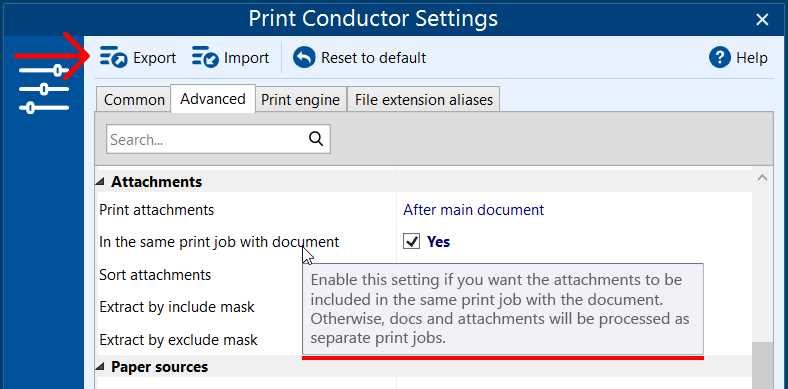
Task: Open the Print engine tab
Action: (x=301, y=100)
